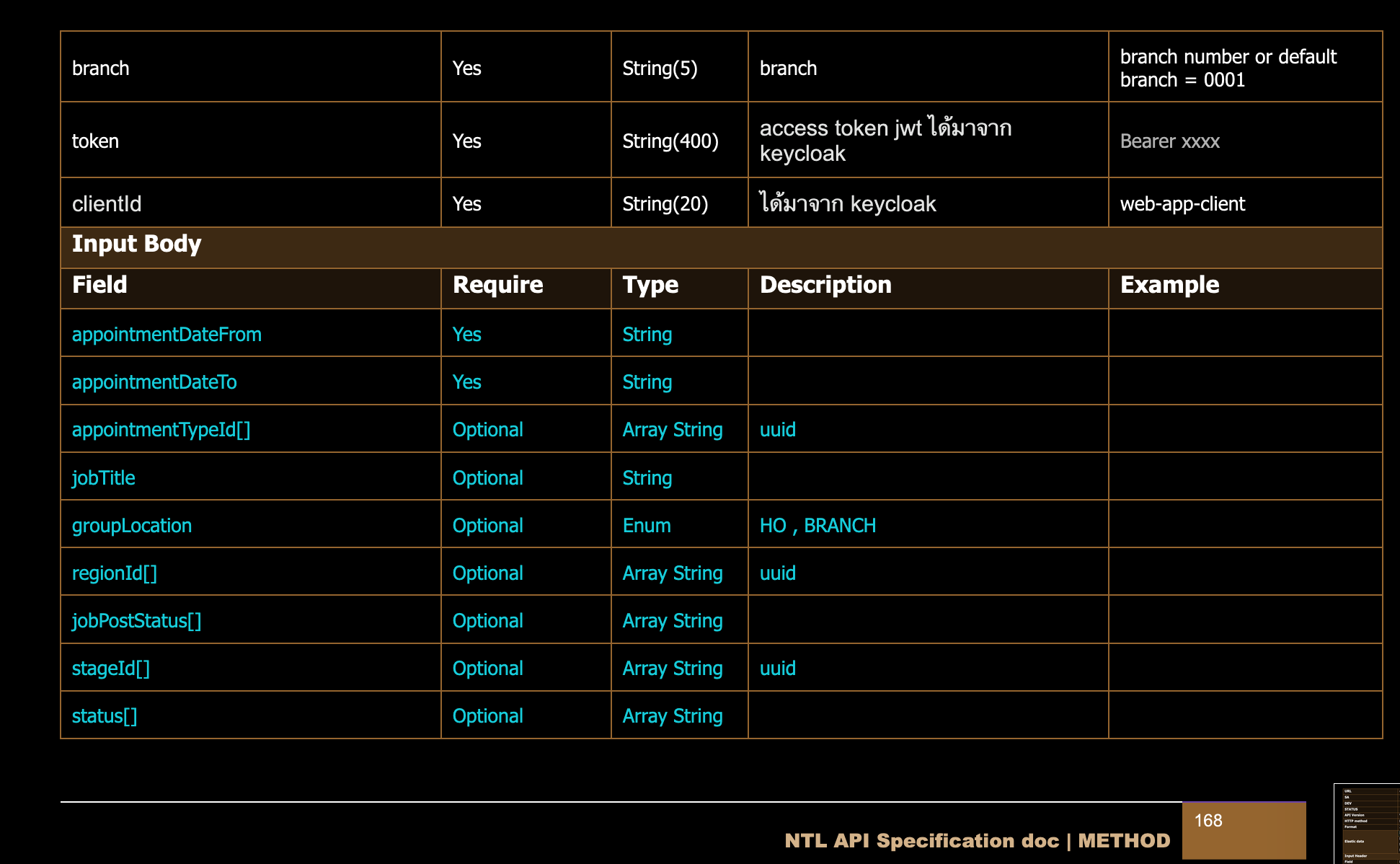Select the Bearer xxxx example text
Screen dimensions: 1400x864
(x=1169, y=141)
